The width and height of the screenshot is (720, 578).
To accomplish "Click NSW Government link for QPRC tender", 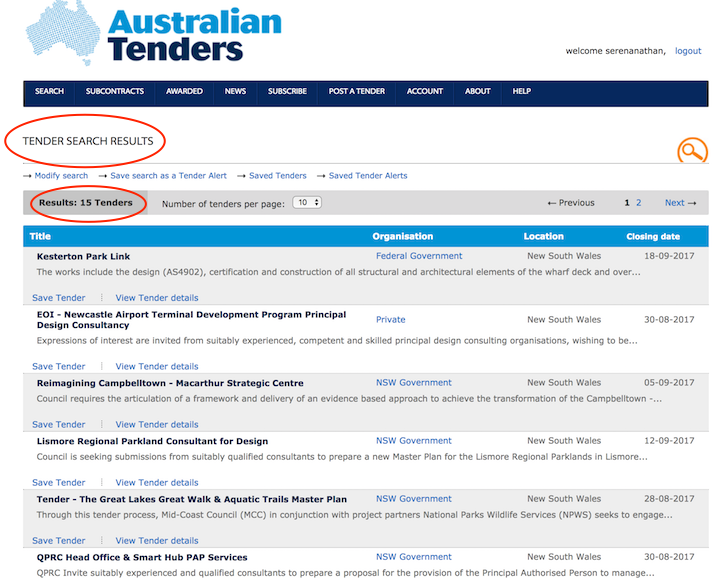I will coord(414,557).
